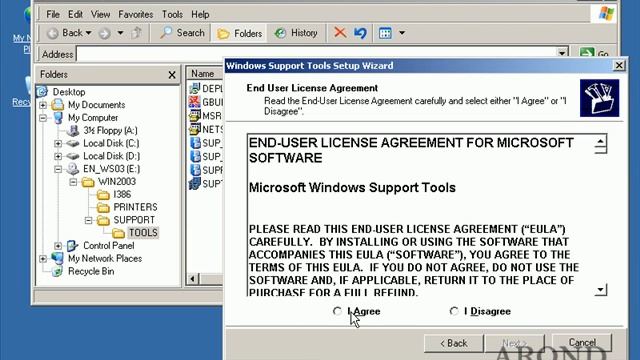Select Desktop in the folder tree

pyautogui.click(x=69, y=92)
